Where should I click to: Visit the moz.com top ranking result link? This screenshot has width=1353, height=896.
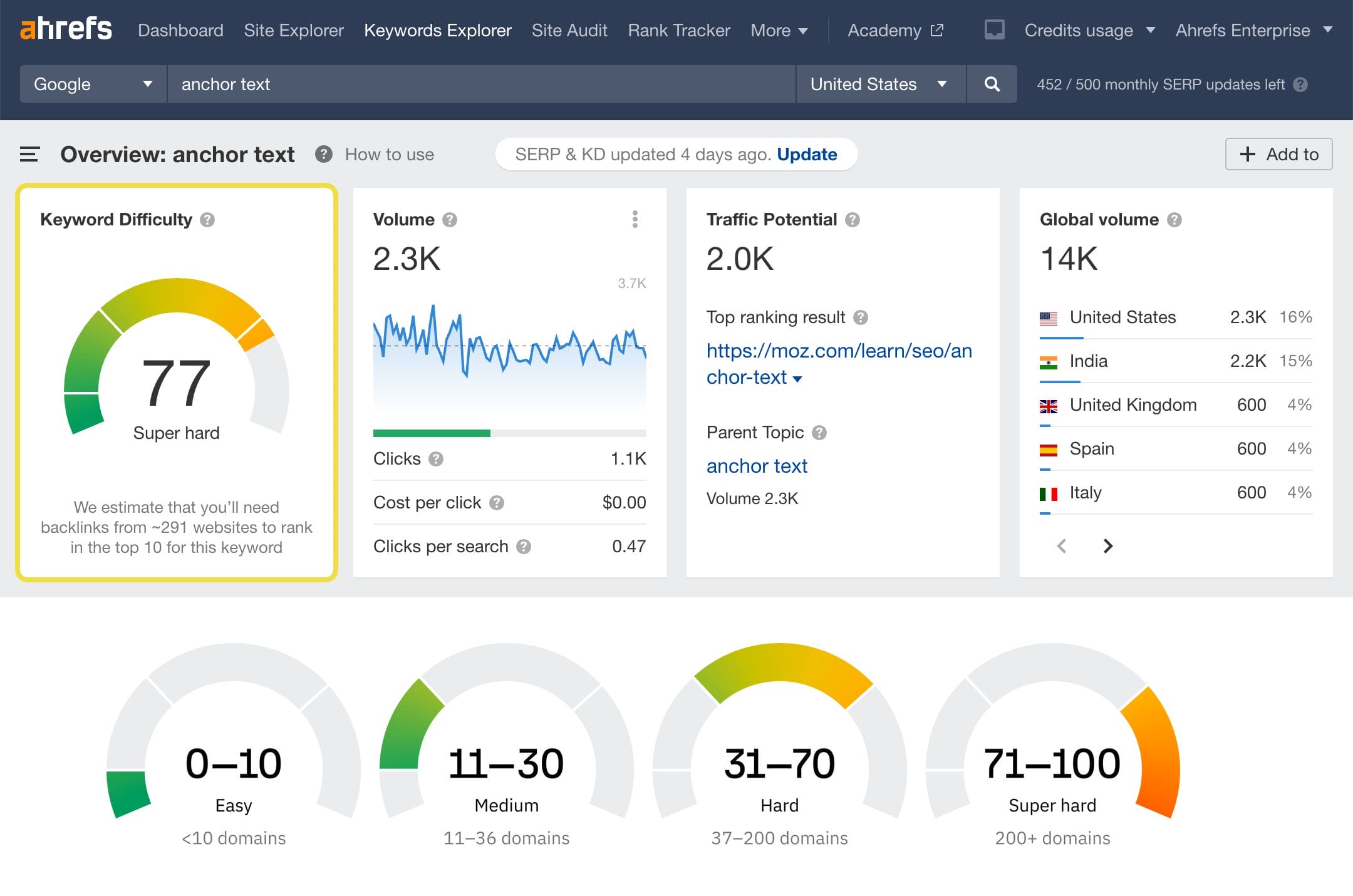(x=838, y=351)
